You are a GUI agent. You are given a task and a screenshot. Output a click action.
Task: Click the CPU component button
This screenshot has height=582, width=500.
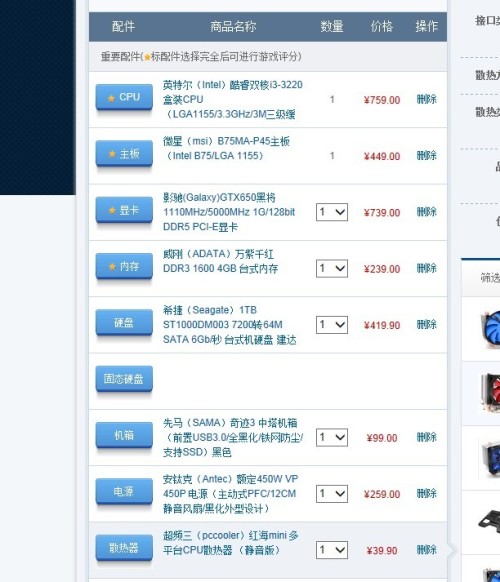tap(124, 97)
